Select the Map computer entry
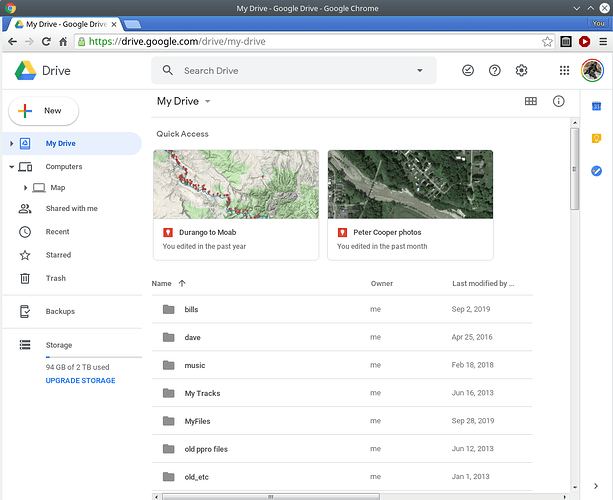 pos(57,188)
